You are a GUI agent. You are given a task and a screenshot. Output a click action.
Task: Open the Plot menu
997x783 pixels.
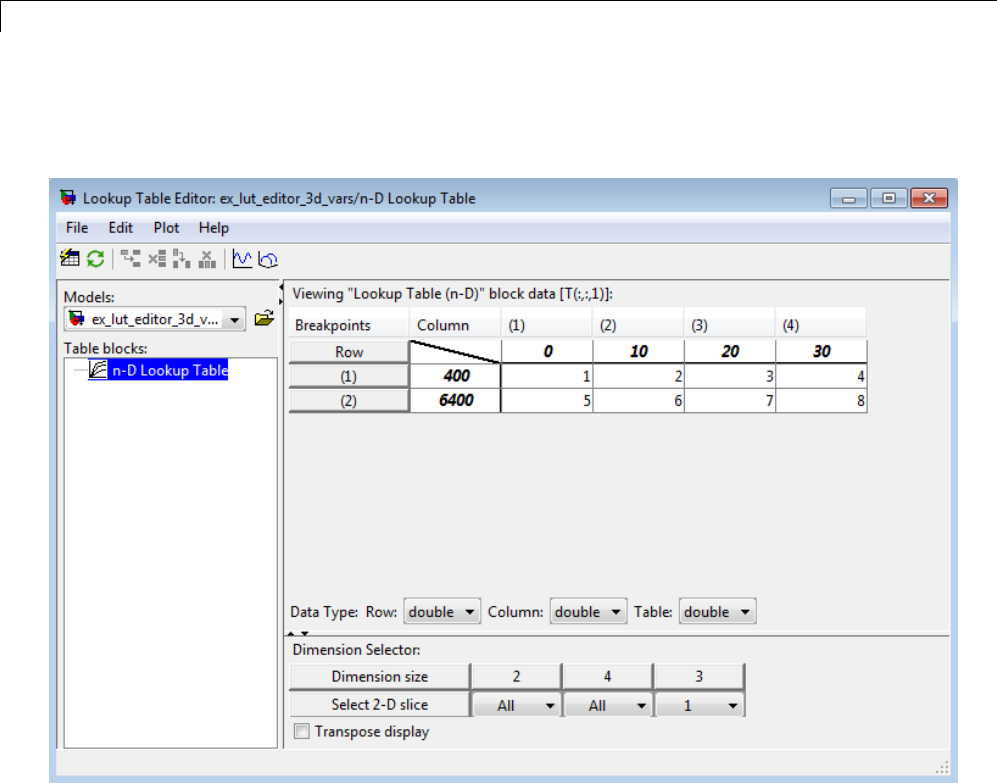[166, 228]
